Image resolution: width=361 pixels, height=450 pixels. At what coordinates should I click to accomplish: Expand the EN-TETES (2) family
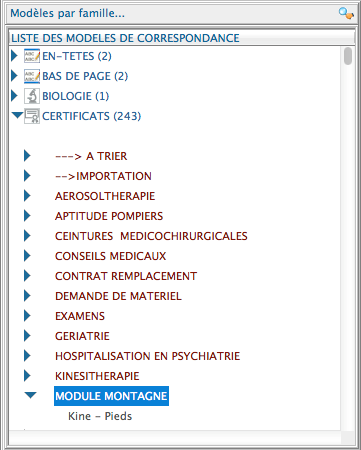14,56
